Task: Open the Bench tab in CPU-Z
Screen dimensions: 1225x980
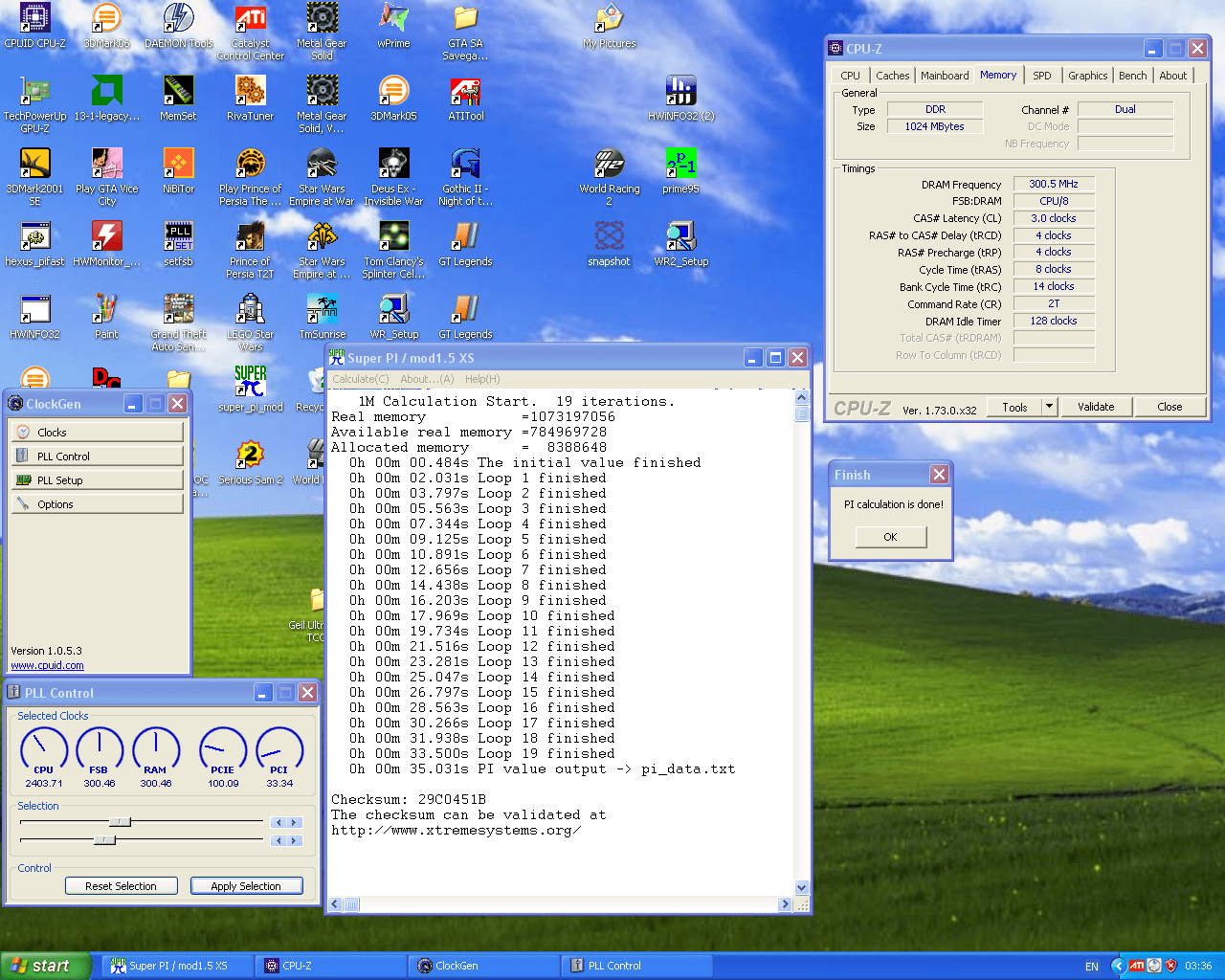Action: (1132, 76)
